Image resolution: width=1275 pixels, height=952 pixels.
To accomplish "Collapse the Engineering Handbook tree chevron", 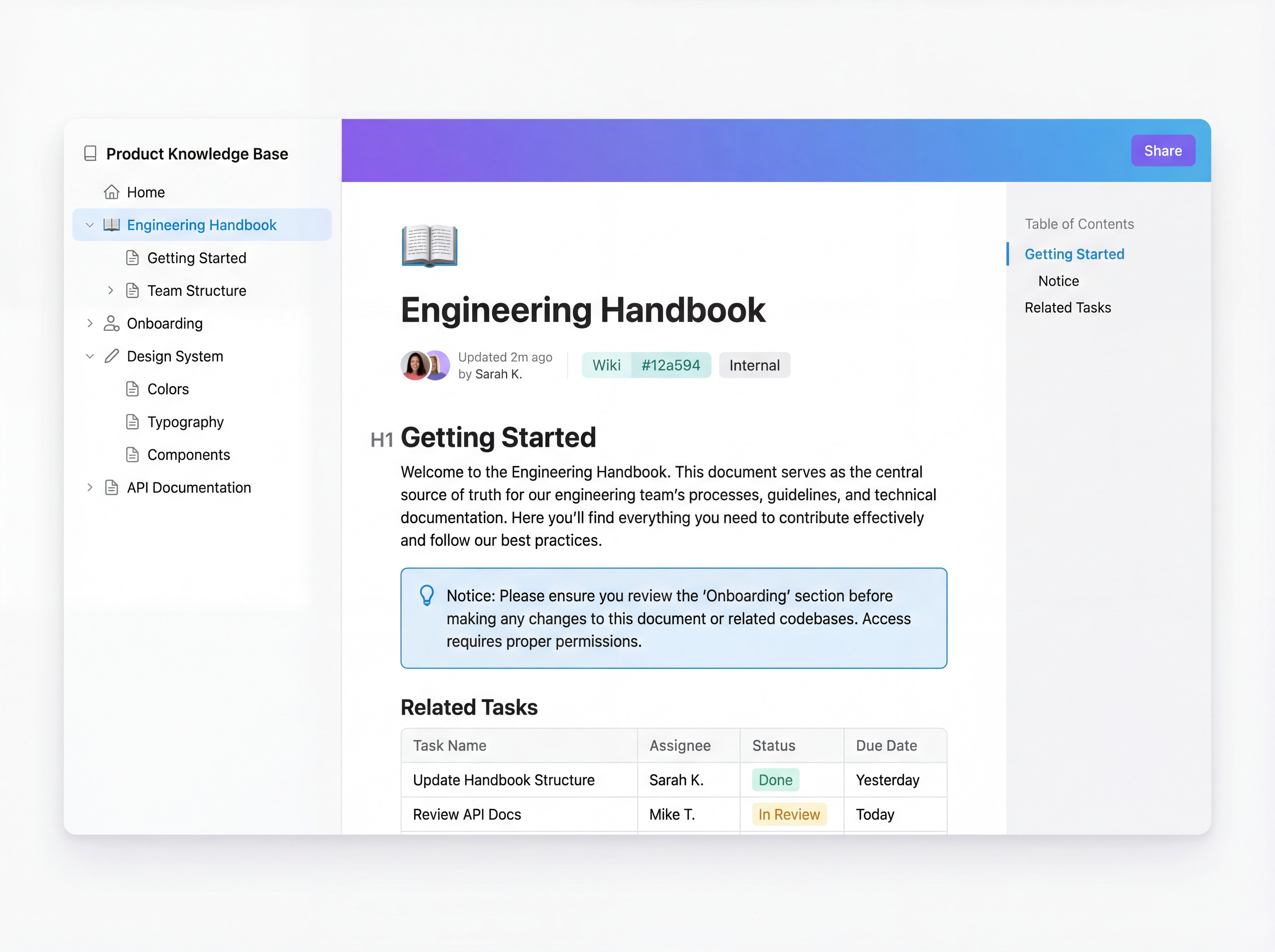I will 90,225.
